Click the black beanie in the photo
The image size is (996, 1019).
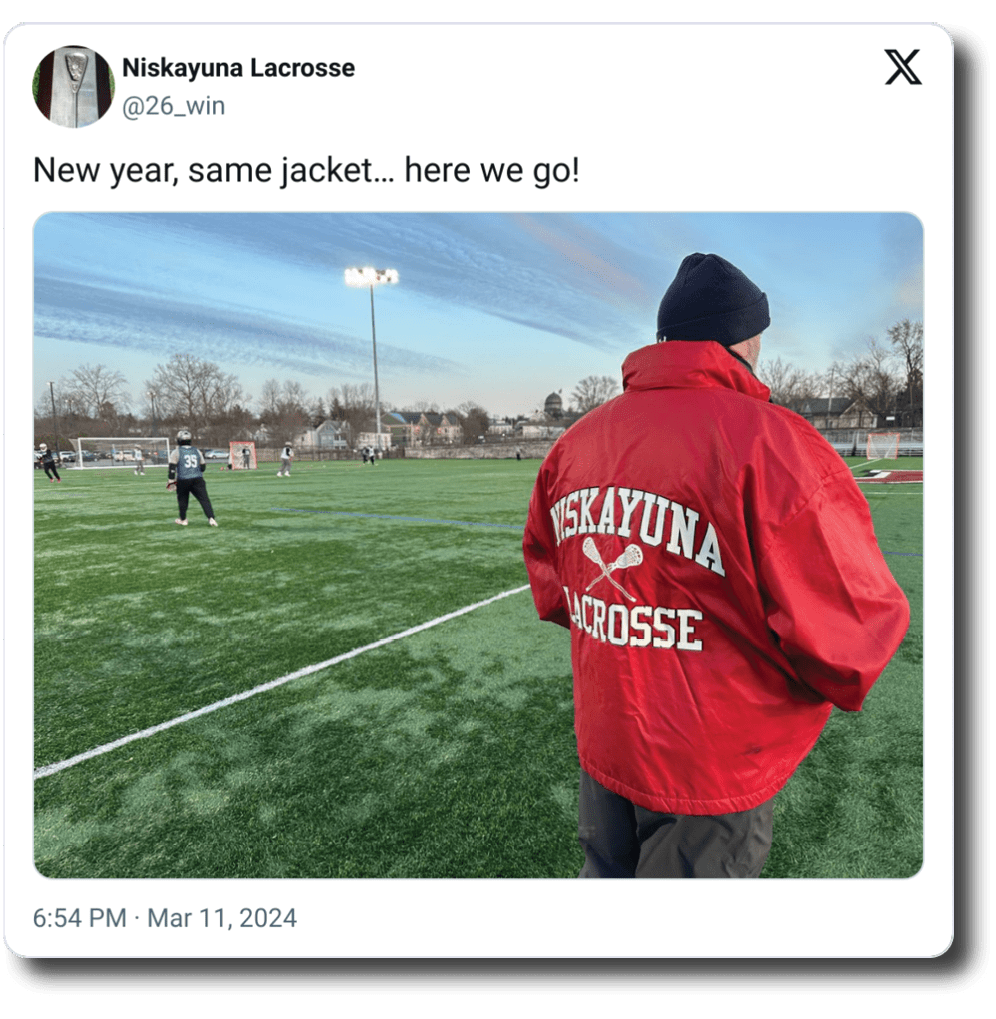pos(713,300)
